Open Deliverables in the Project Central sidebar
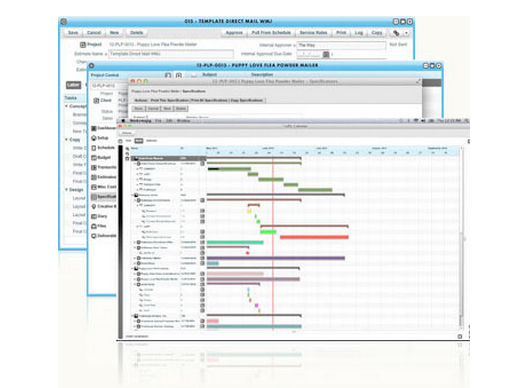This screenshot has height=388, width=505. click(x=104, y=236)
